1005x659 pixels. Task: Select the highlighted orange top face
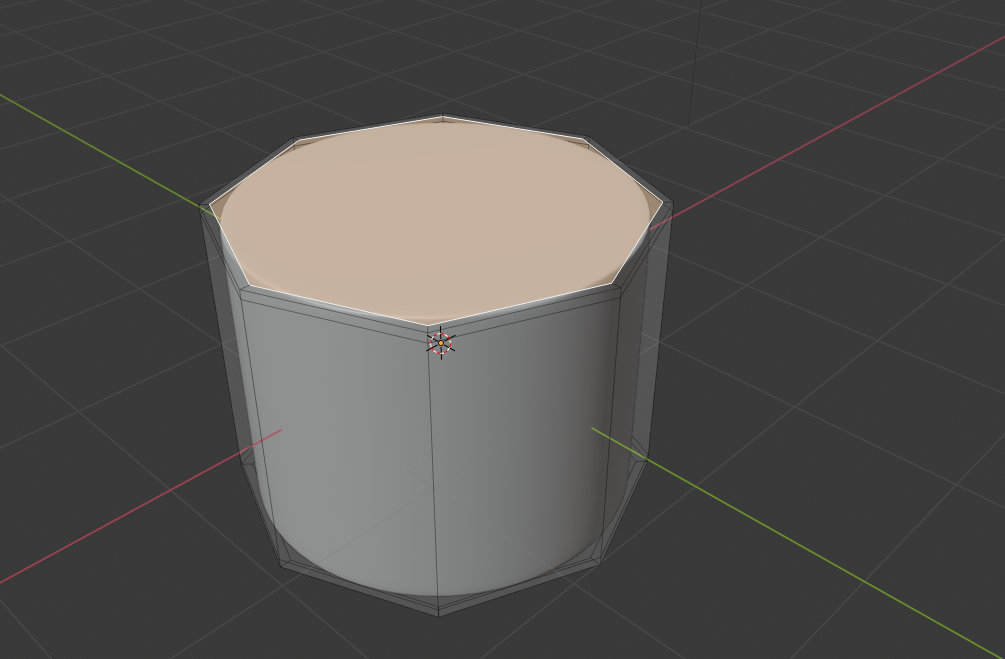(x=436, y=221)
